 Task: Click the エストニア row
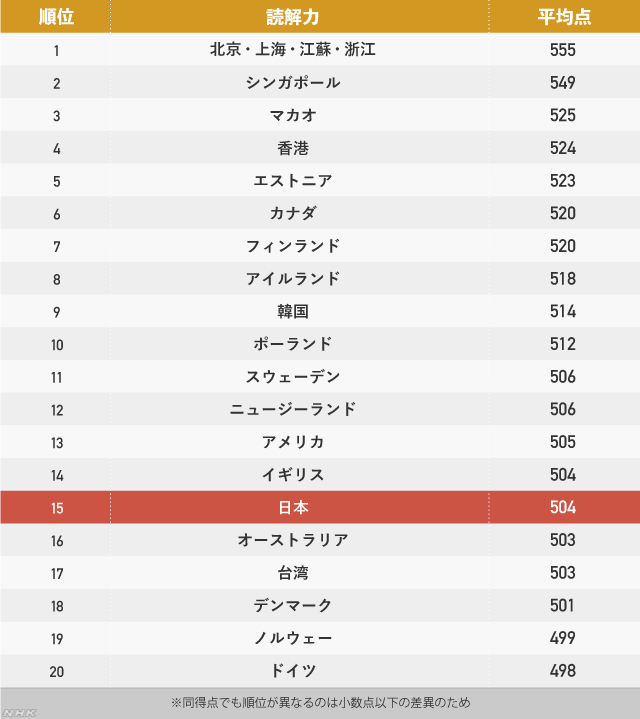(320, 180)
